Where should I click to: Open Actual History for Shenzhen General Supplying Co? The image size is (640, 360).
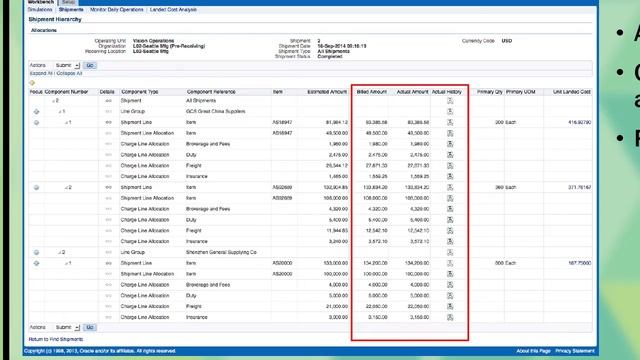pos(450,252)
